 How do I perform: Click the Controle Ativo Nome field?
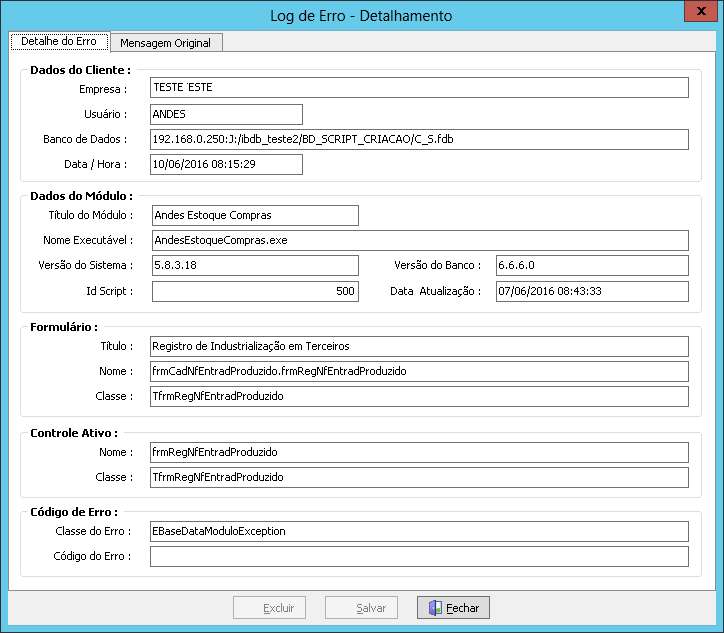coord(419,452)
